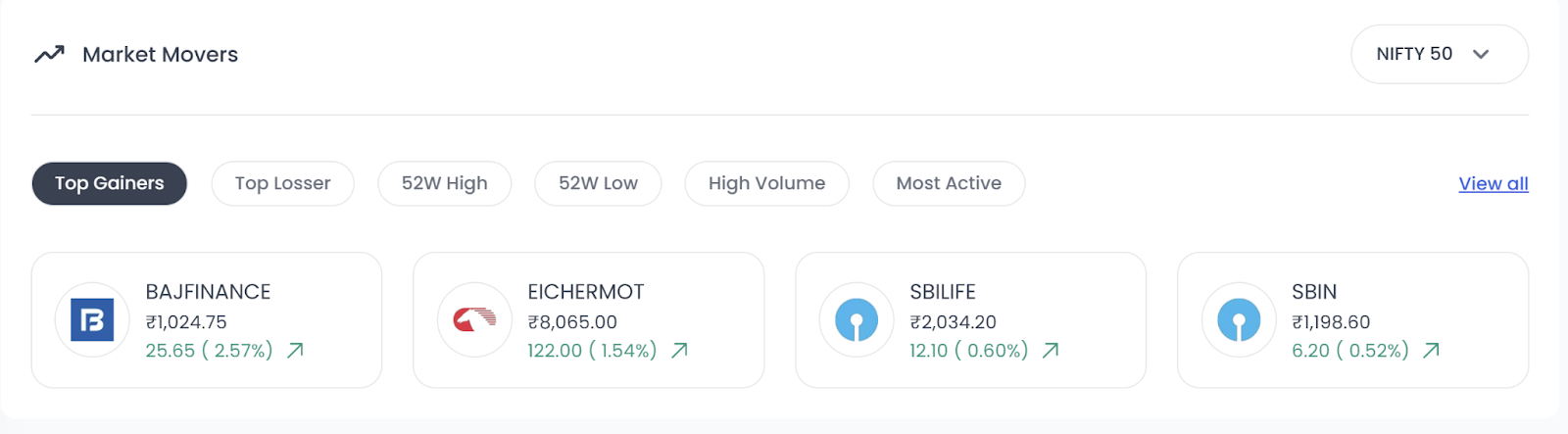Select the Top Gainers tab
This screenshot has width=1568, height=434.
point(109,183)
